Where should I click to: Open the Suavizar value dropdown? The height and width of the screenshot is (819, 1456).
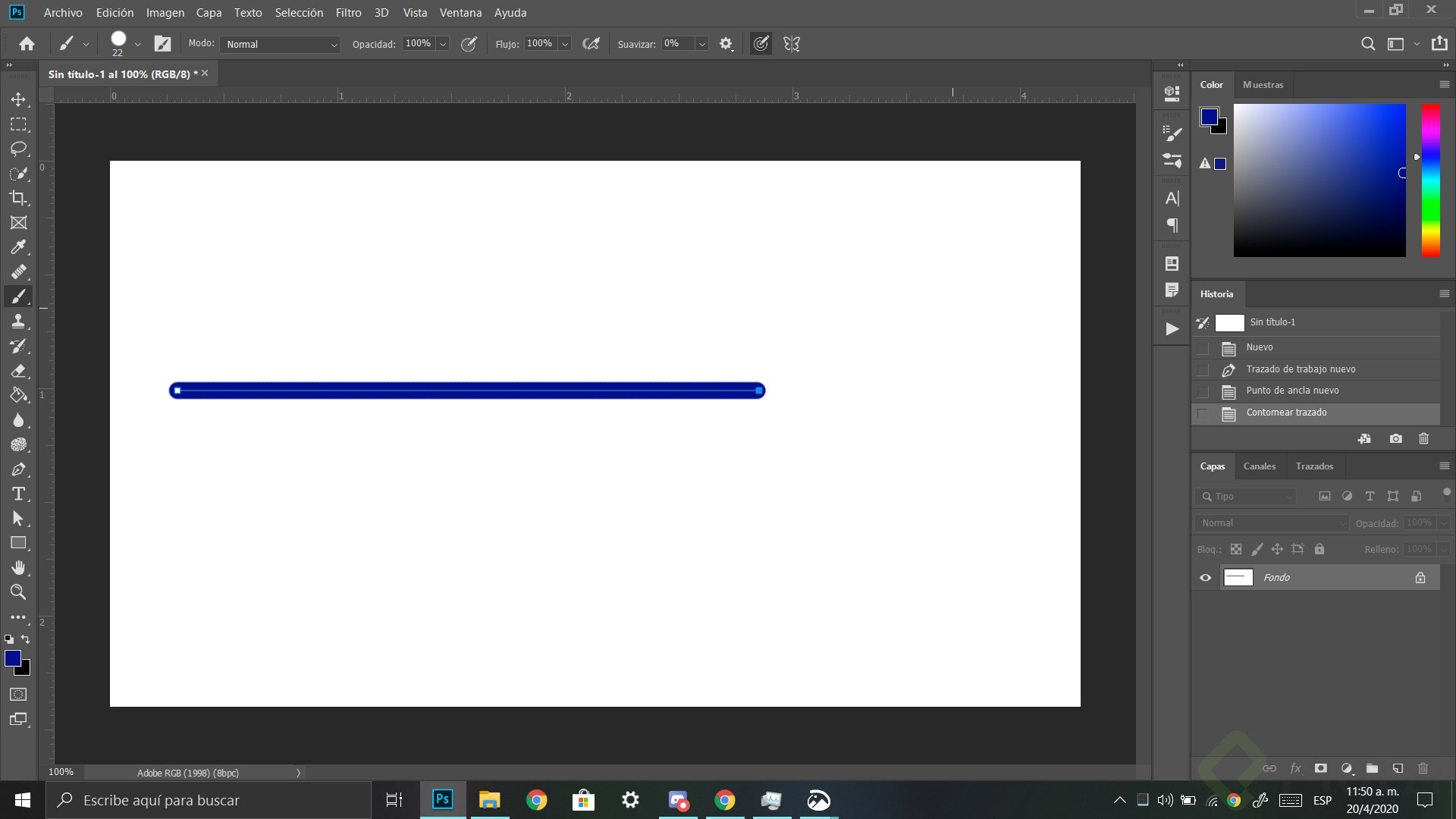coord(702,44)
